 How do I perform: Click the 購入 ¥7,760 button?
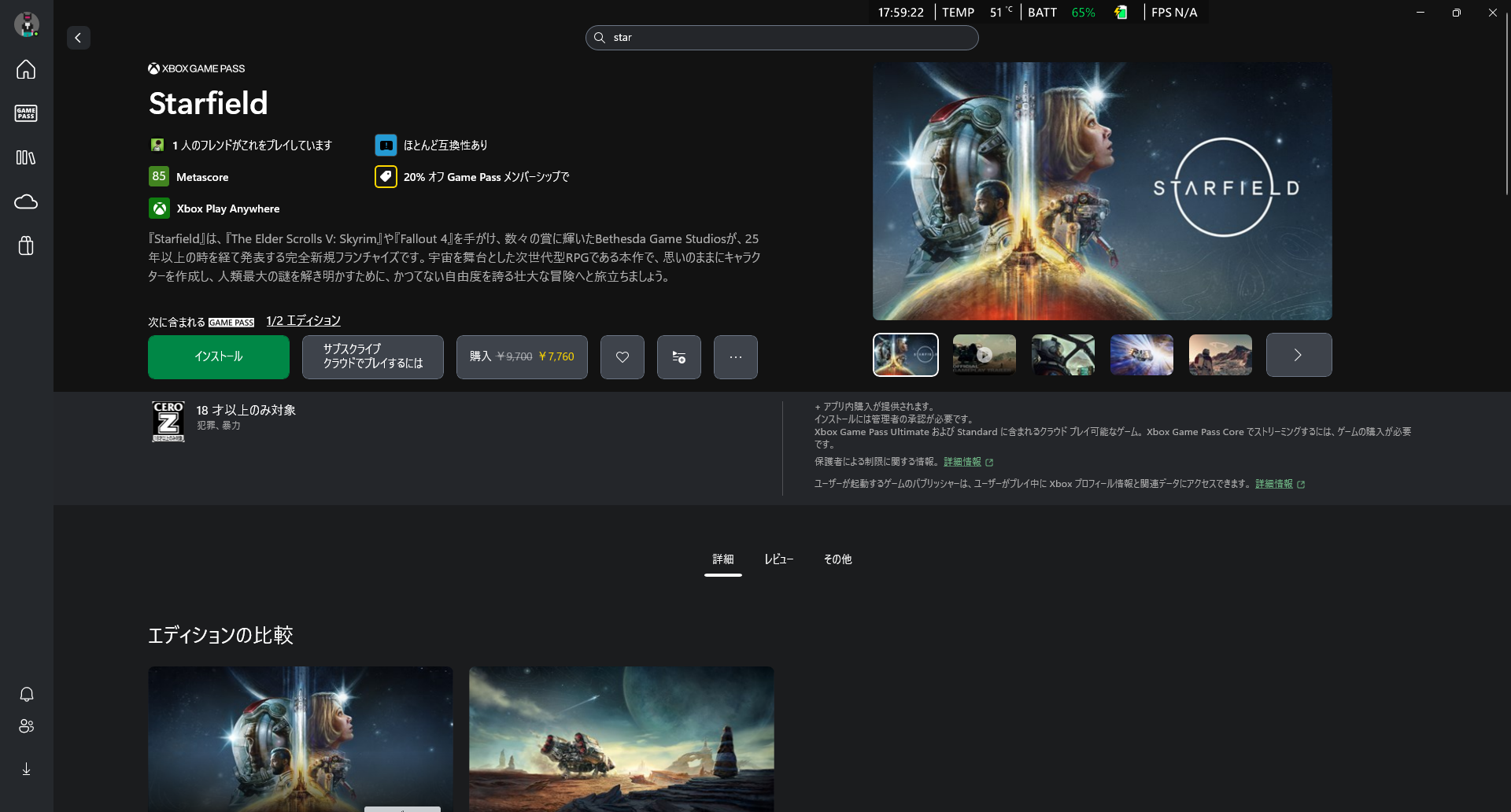tap(522, 357)
